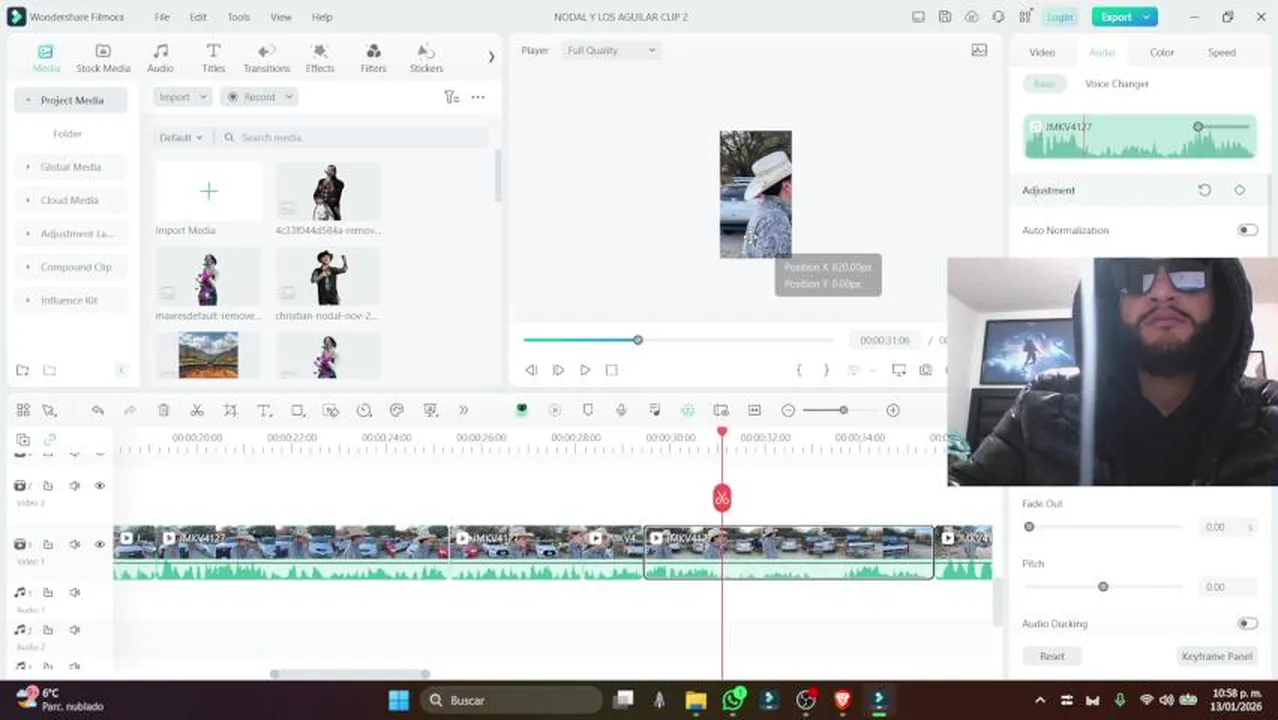Screen dimensions: 1278x720
Task: Open the Speed tool in timeline toolbar
Action: tap(364, 410)
